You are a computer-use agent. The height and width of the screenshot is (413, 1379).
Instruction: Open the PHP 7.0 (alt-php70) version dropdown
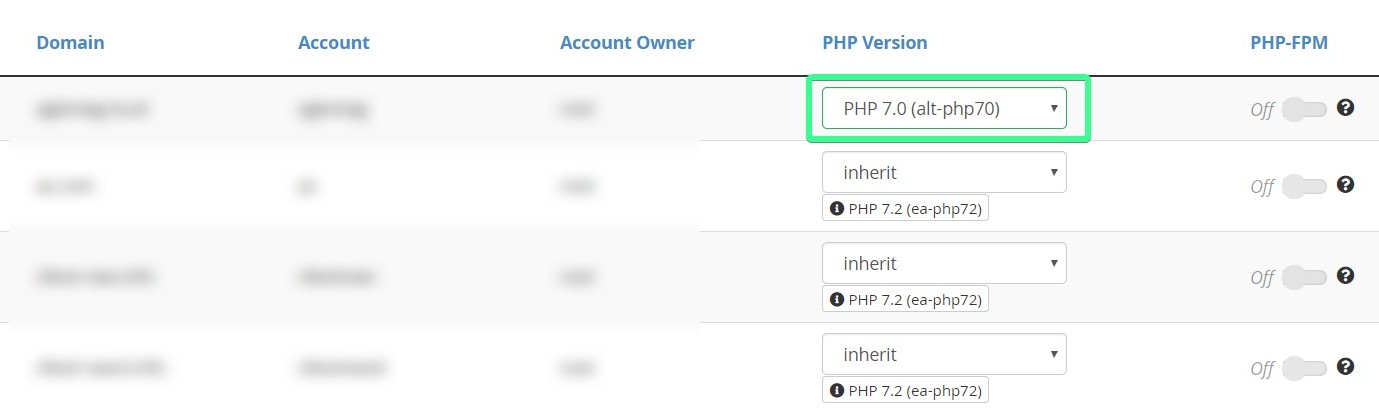944,108
